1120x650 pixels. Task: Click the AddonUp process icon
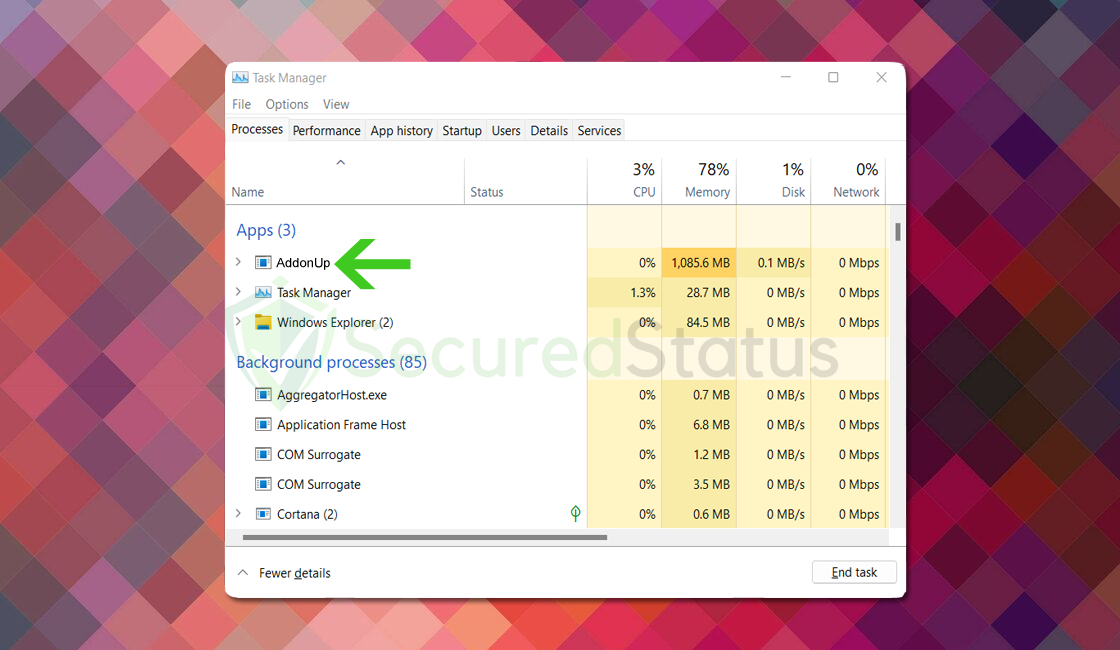coord(263,263)
